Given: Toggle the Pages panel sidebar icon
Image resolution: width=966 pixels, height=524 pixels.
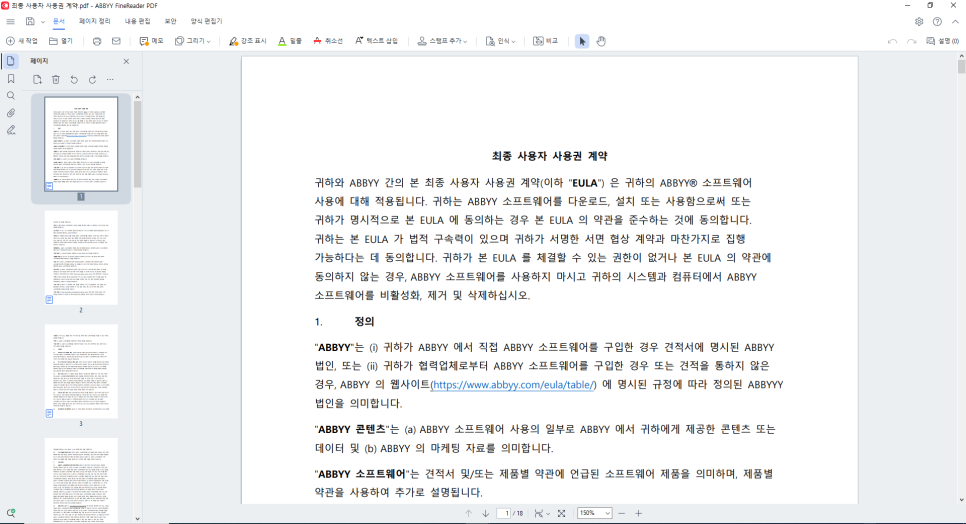Looking at the screenshot, I should point(10,61).
